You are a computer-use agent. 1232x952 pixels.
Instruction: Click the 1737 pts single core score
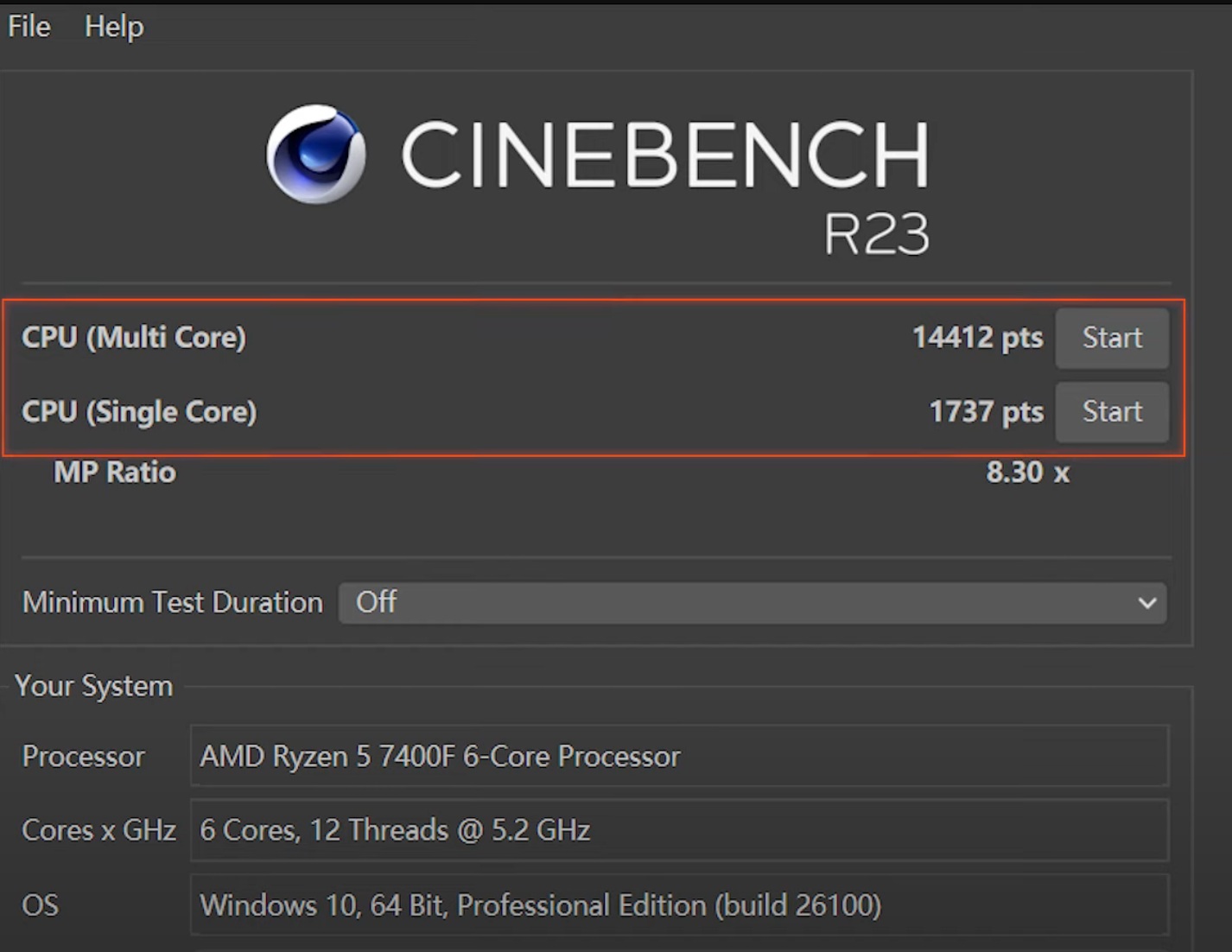click(986, 411)
